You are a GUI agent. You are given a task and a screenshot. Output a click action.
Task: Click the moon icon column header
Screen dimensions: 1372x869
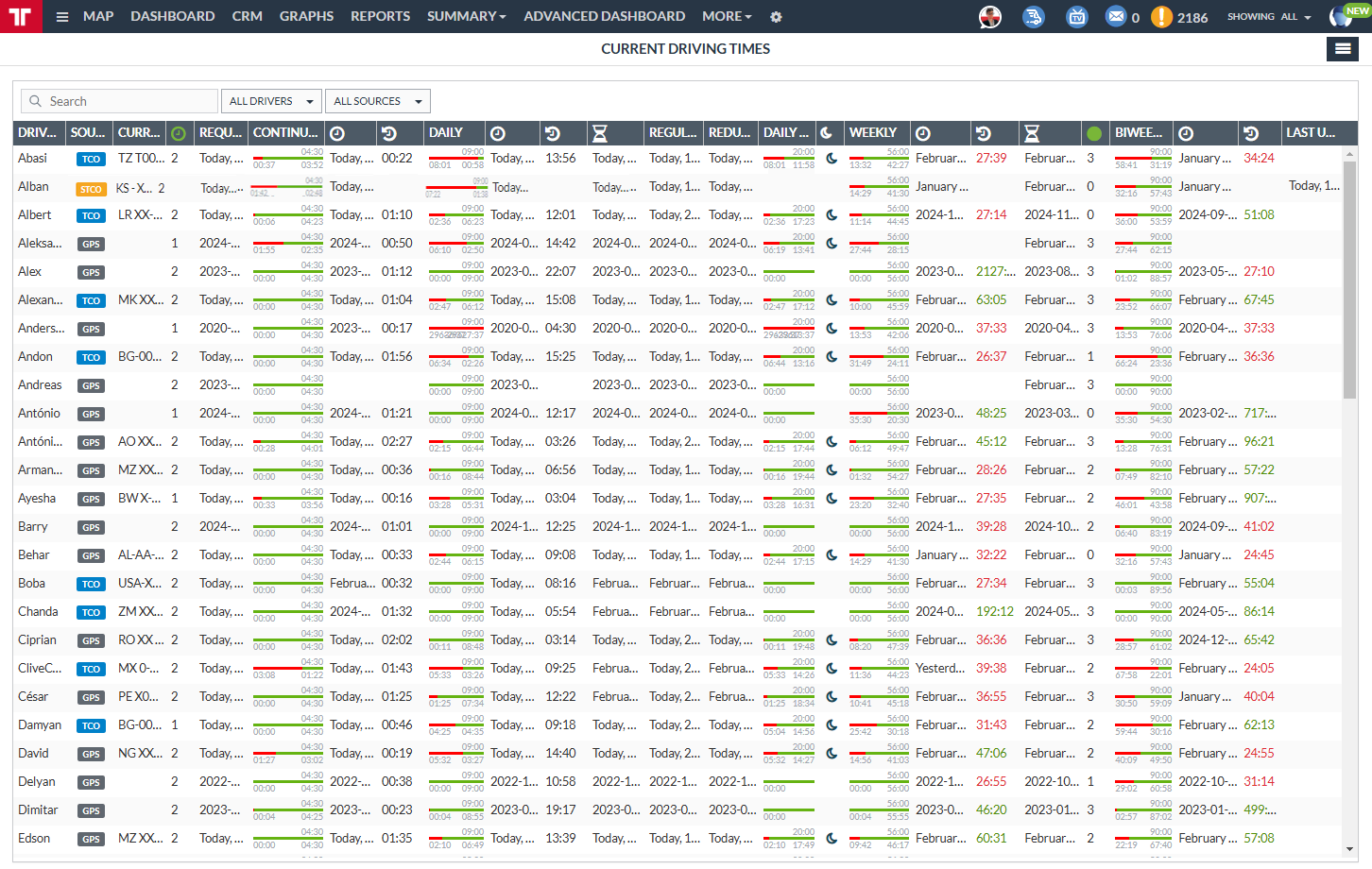pos(827,133)
